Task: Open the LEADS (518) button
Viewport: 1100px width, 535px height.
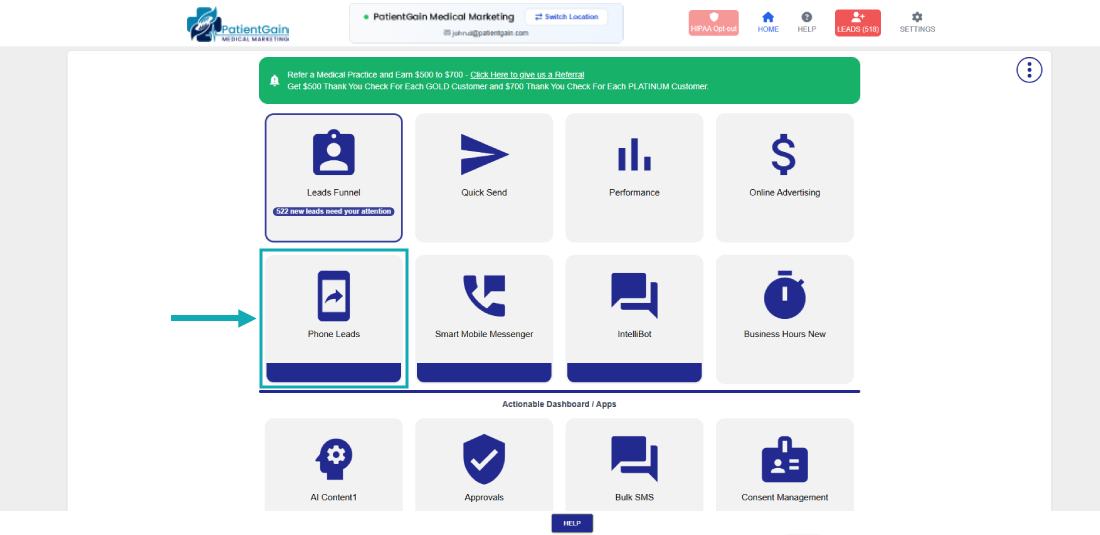Action: point(857,23)
